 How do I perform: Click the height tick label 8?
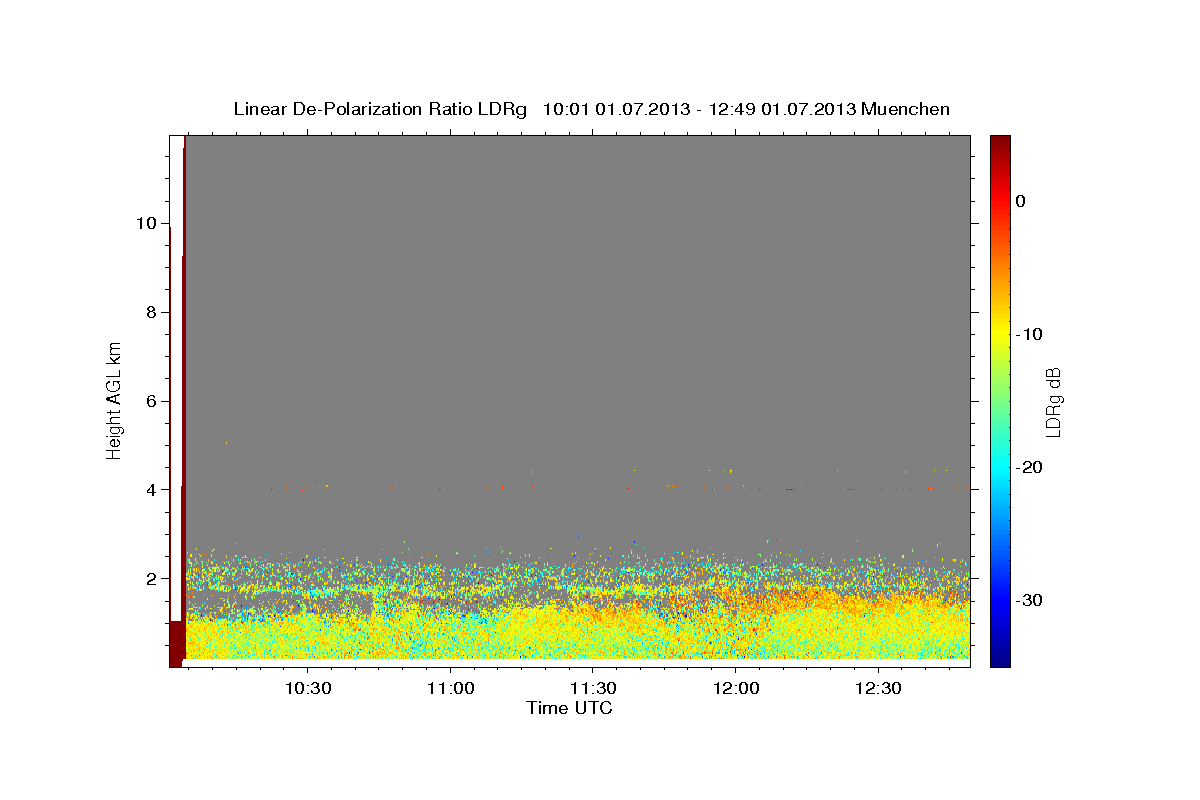[152, 312]
